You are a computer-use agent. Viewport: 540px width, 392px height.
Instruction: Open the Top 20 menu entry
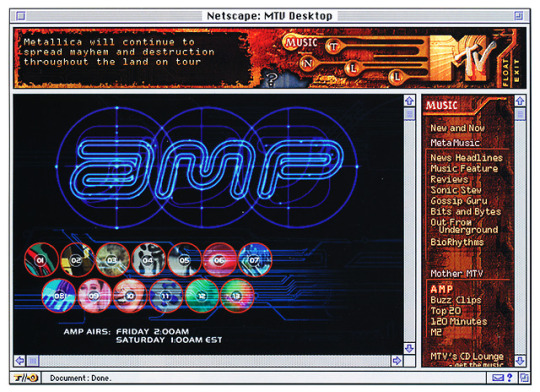(446, 311)
